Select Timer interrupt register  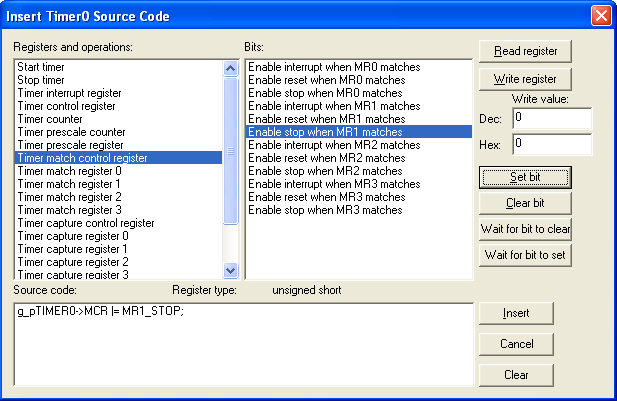tap(118, 93)
